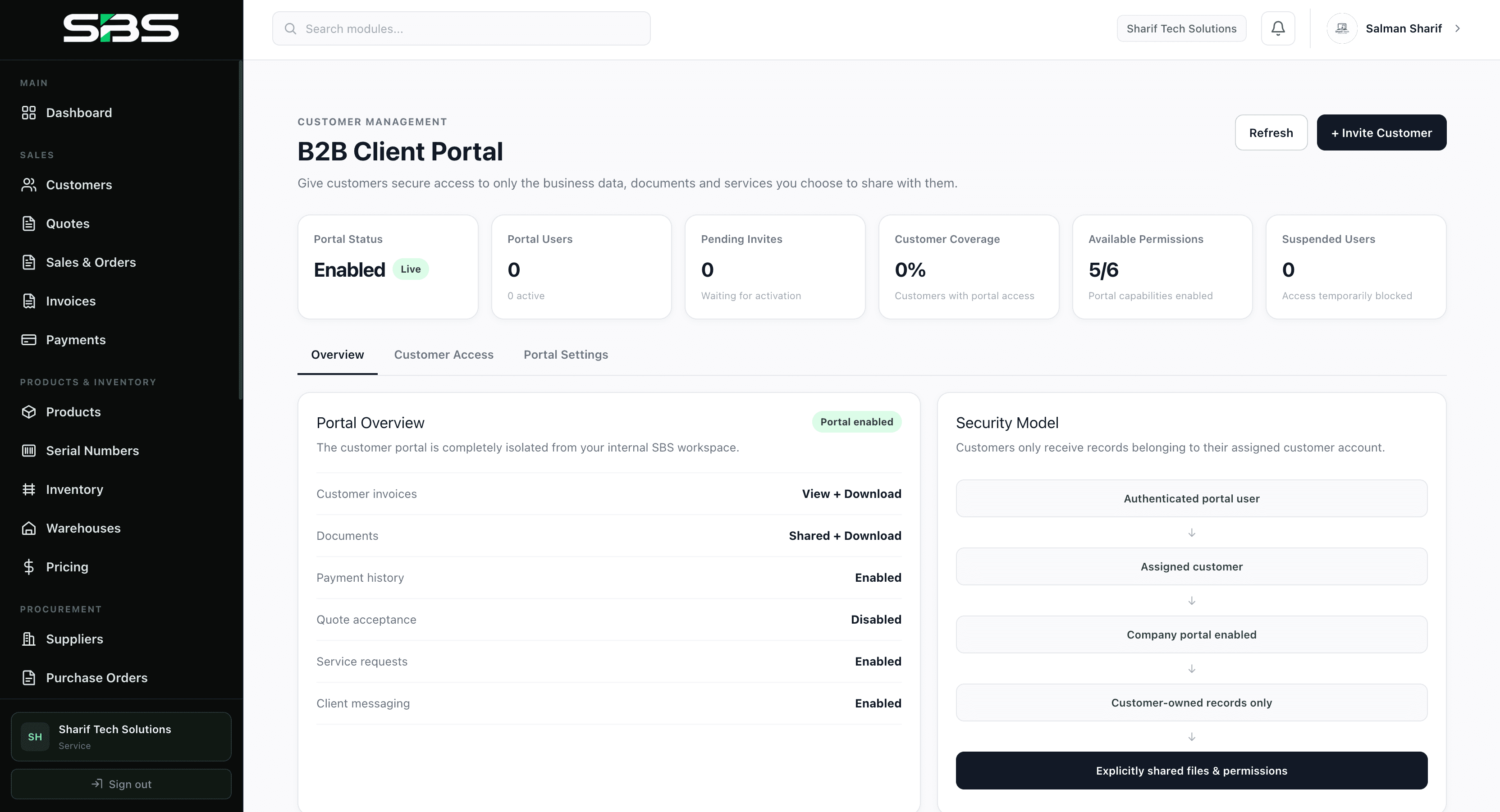Click Company portal enabled step
Viewport: 1500px width, 812px height.
pyautogui.click(x=1191, y=635)
